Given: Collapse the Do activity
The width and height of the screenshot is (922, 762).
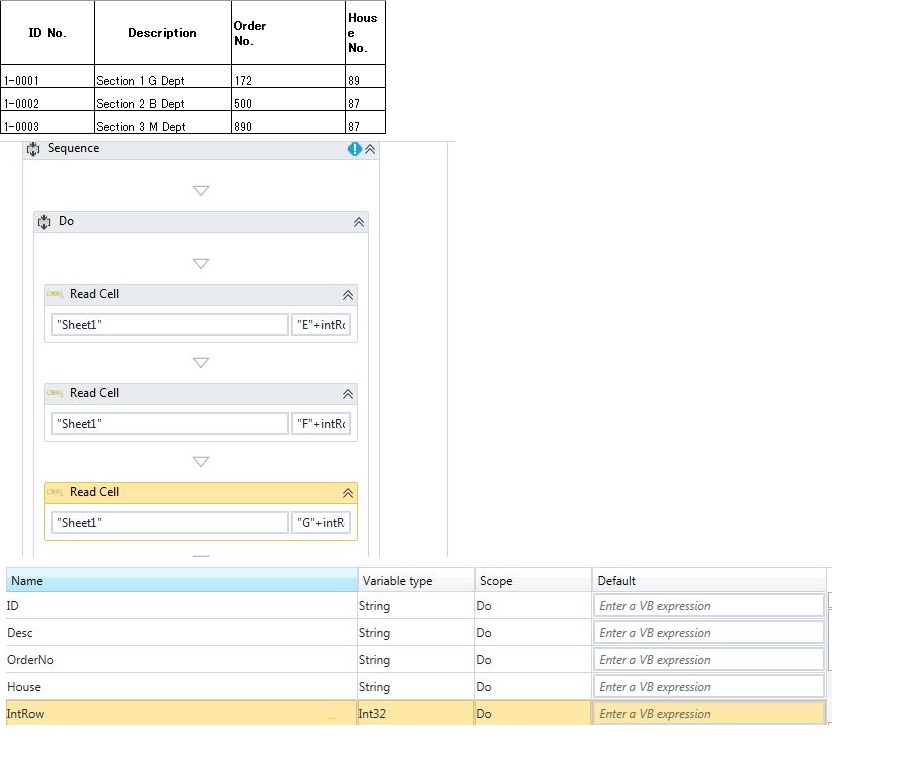Looking at the screenshot, I should click(x=358, y=221).
